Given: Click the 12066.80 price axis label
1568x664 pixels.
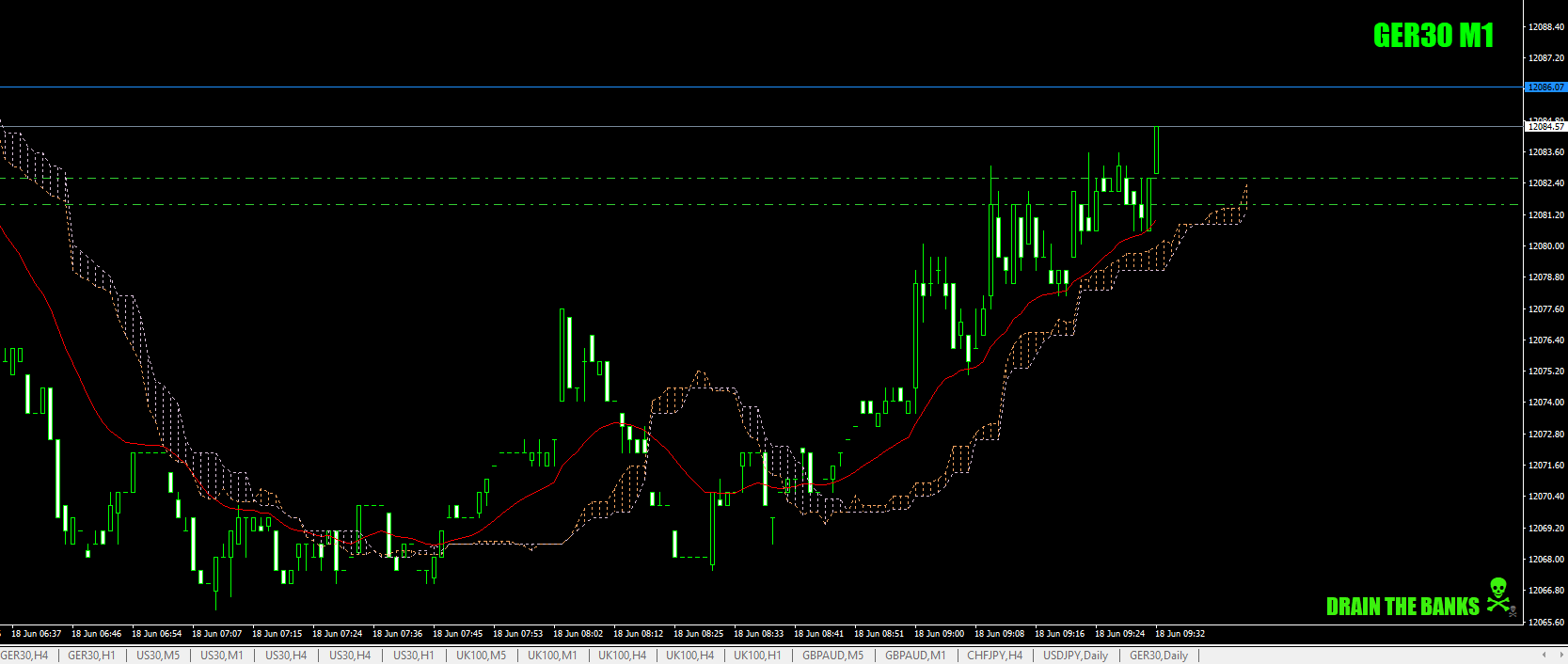Looking at the screenshot, I should pos(1546,591).
